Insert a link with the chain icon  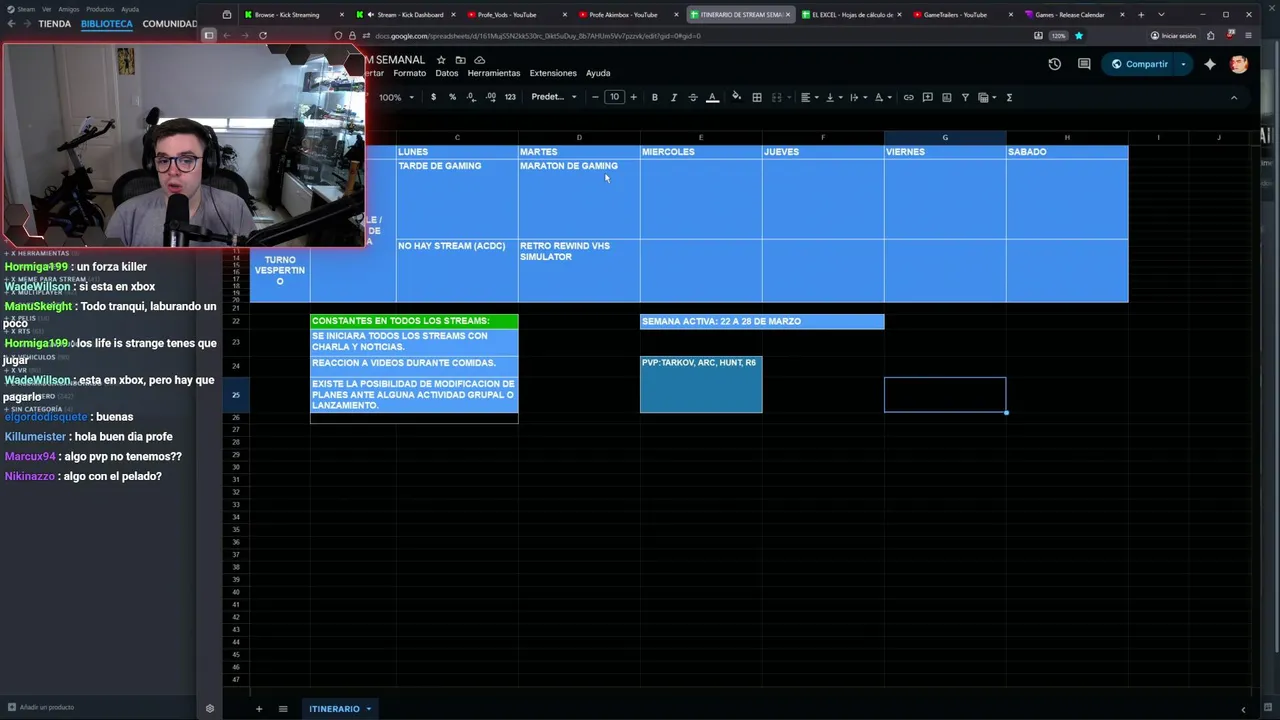pos(908,97)
